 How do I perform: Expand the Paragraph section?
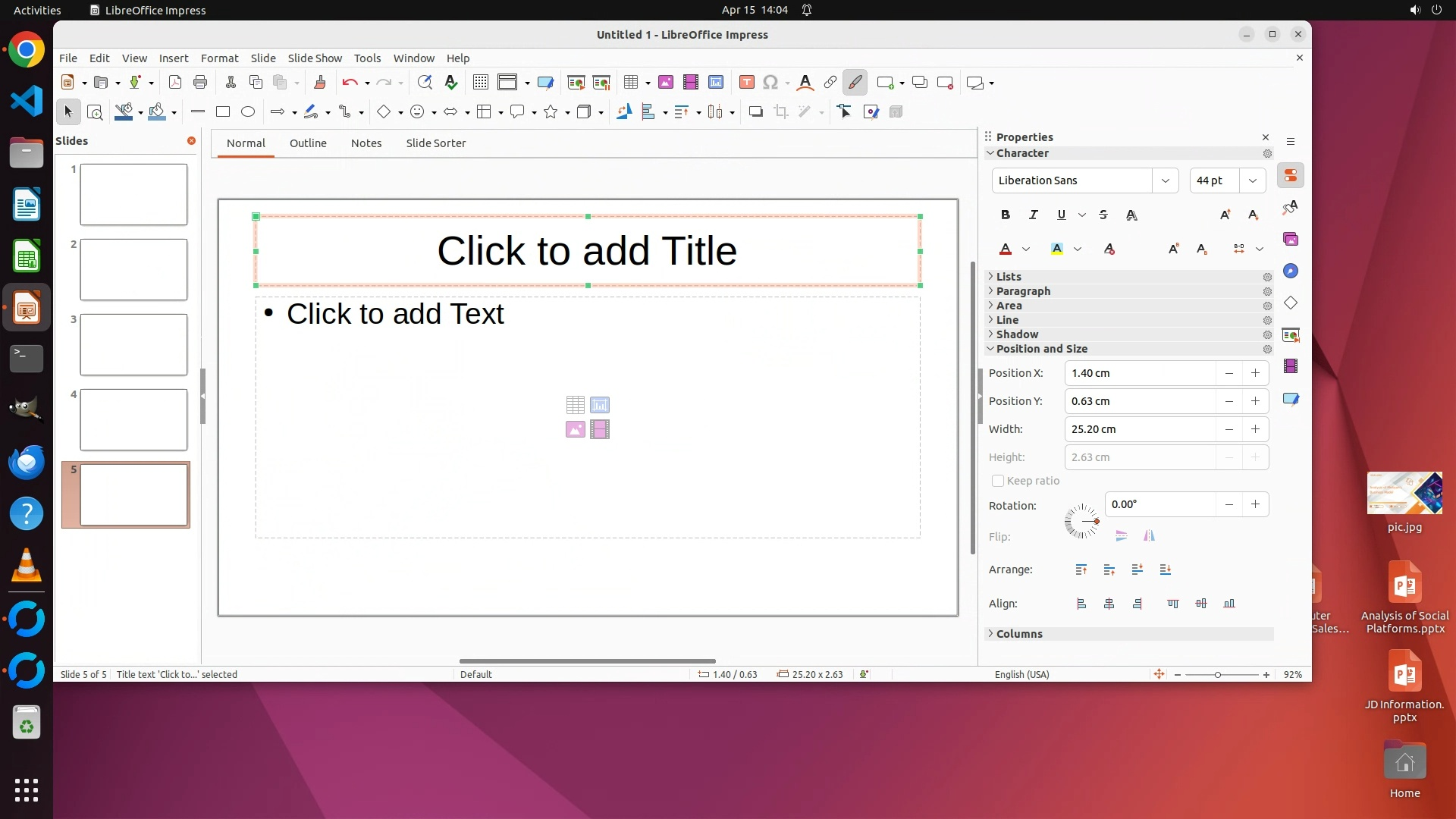pyautogui.click(x=1023, y=291)
